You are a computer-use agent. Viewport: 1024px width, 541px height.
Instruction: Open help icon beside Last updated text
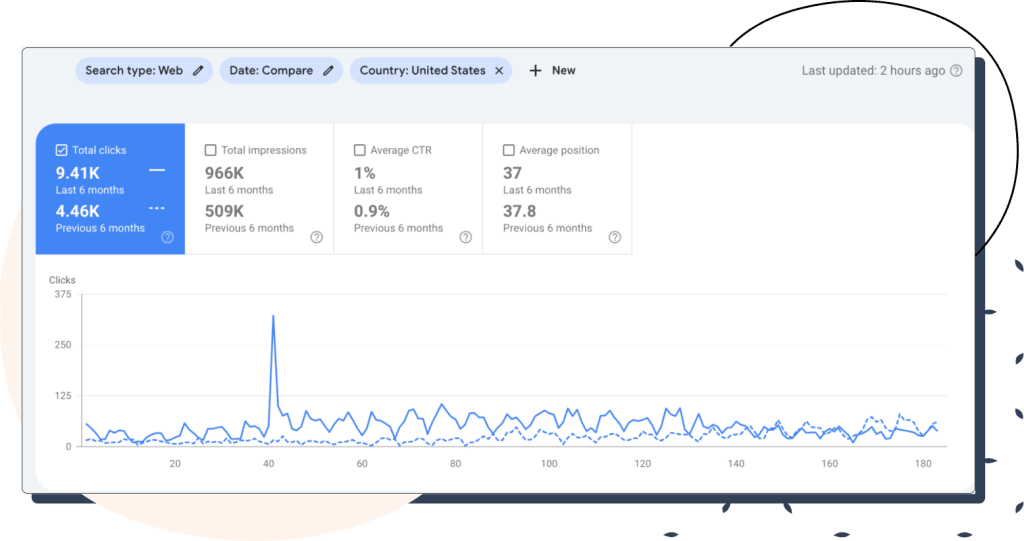pos(956,71)
